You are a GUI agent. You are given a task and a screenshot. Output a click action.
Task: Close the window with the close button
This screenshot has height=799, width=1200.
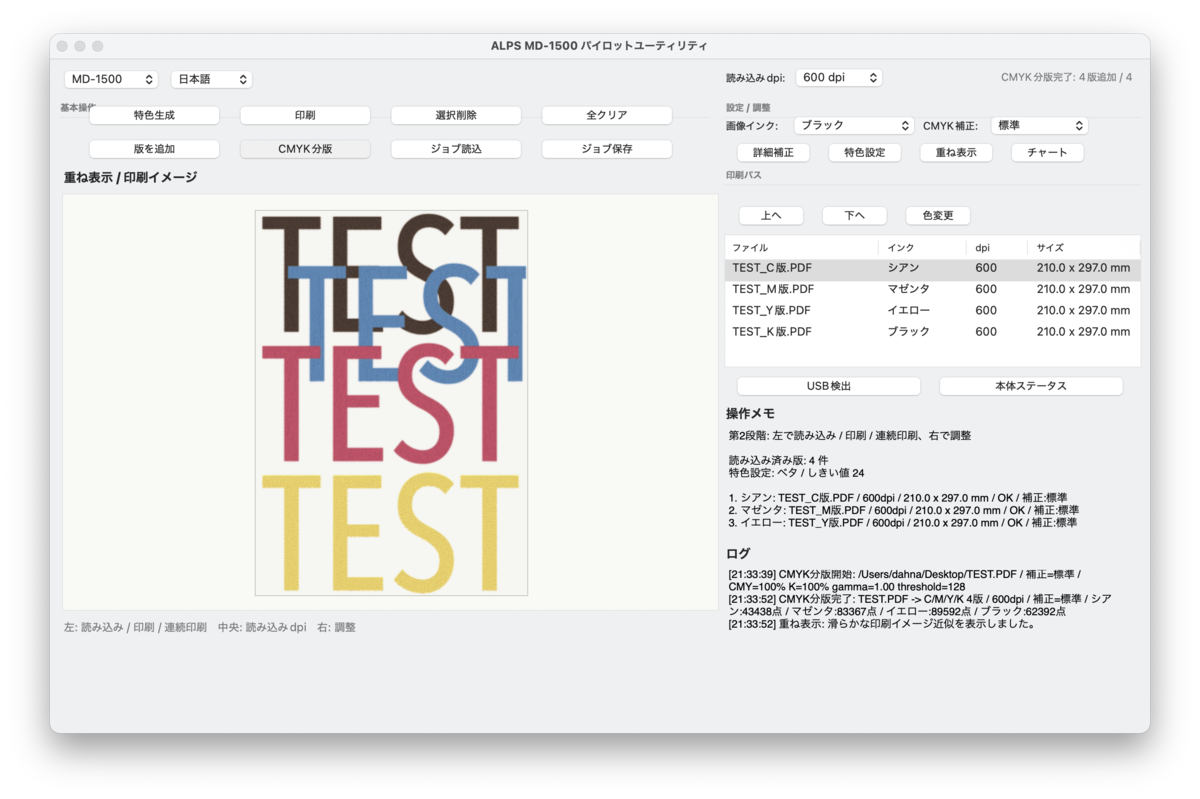63,46
